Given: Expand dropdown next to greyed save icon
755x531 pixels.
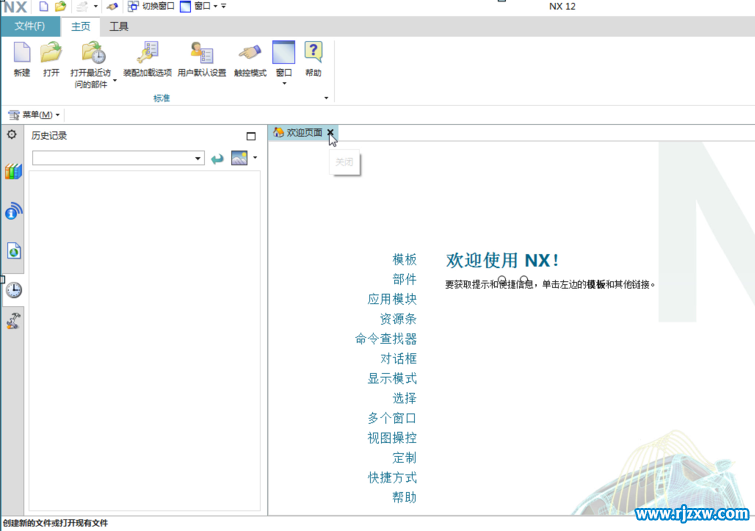Looking at the screenshot, I should pos(95,6).
